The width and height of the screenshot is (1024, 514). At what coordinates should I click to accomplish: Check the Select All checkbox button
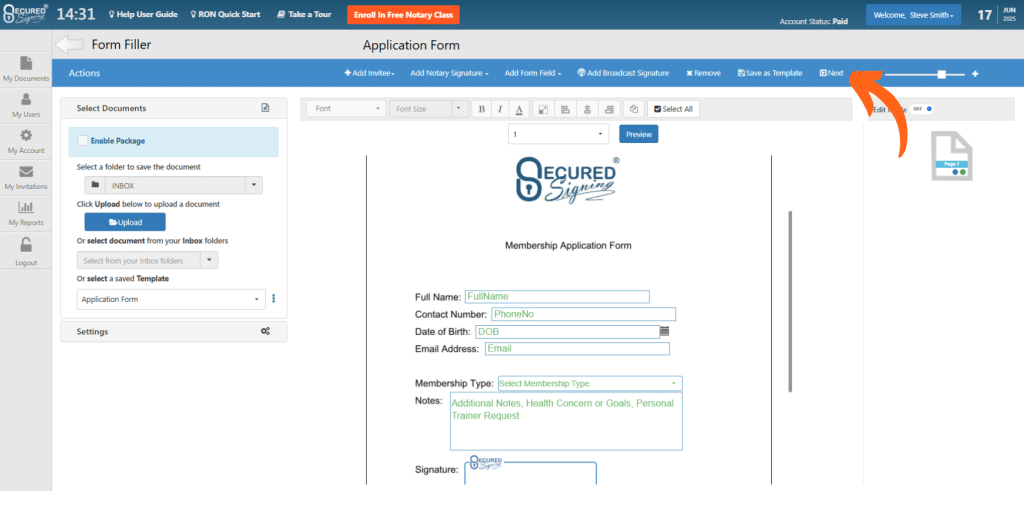point(673,109)
